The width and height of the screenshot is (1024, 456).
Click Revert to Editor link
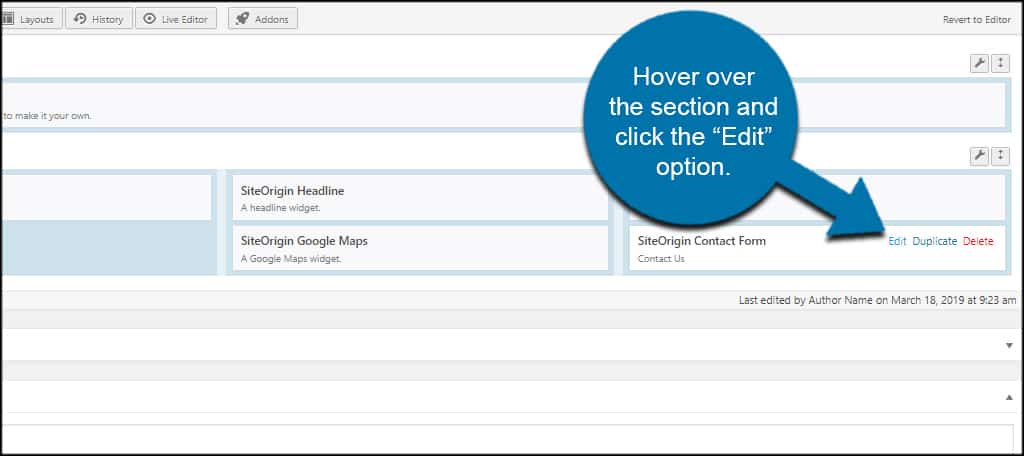pos(976,20)
